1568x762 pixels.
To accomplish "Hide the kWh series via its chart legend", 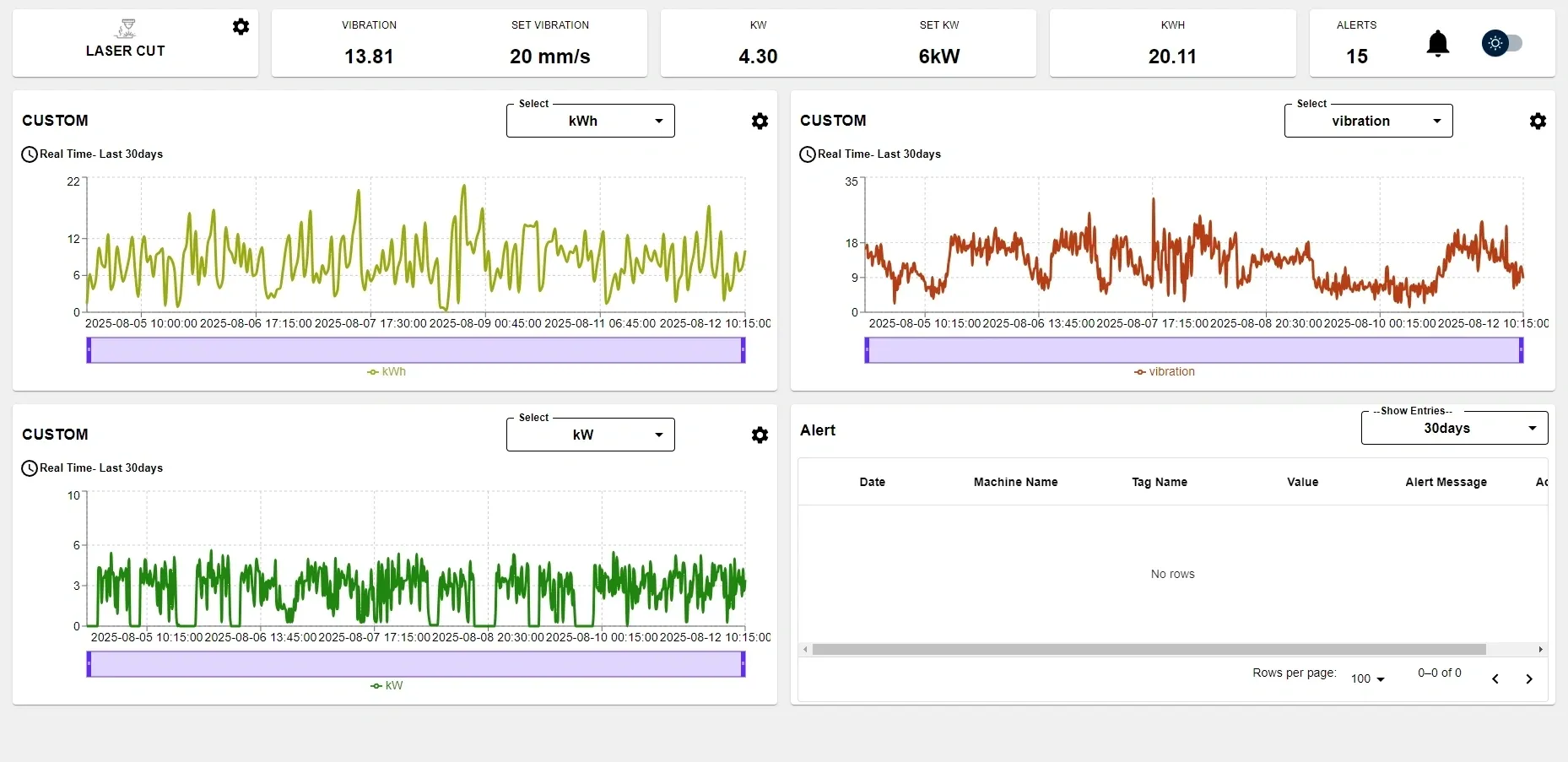I will [x=387, y=371].
